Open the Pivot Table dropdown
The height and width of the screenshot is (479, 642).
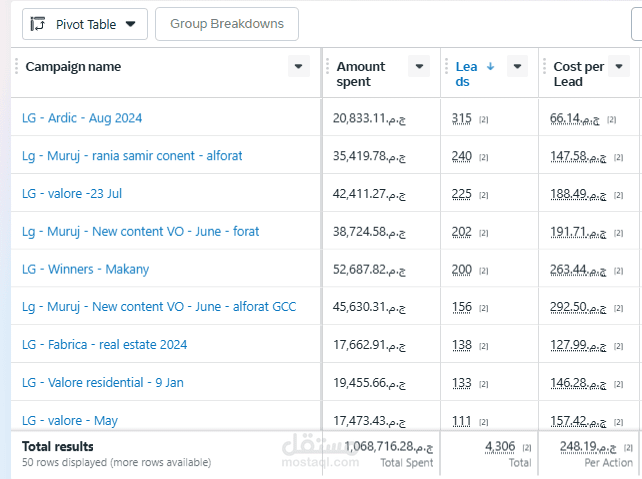(x=85, y=25)
